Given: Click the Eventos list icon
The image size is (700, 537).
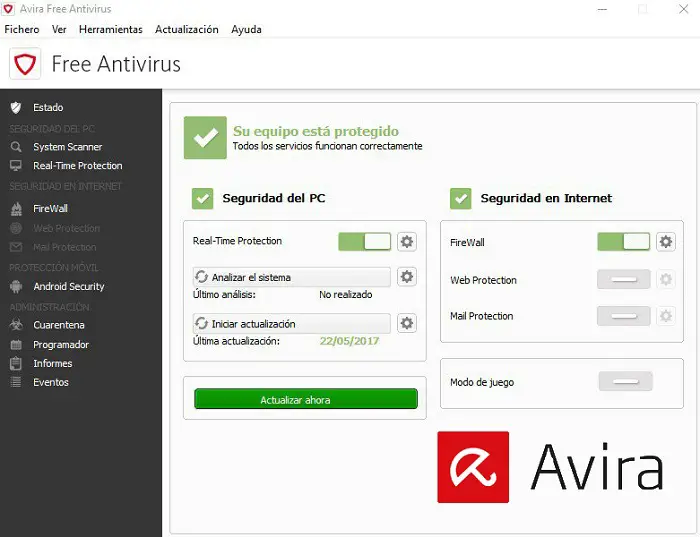Looking at the screenshot, I should (x=16, y=382).
